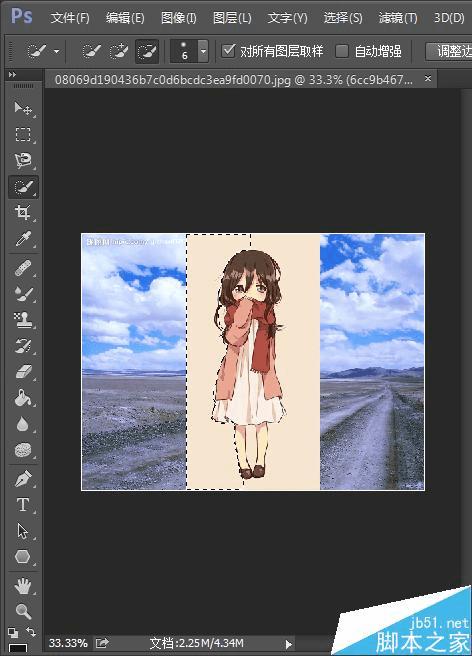Viewport: 472px width, 656px height.
Task: Select the Pen tool
Action: pyautogui.click(x=23, y=479)
